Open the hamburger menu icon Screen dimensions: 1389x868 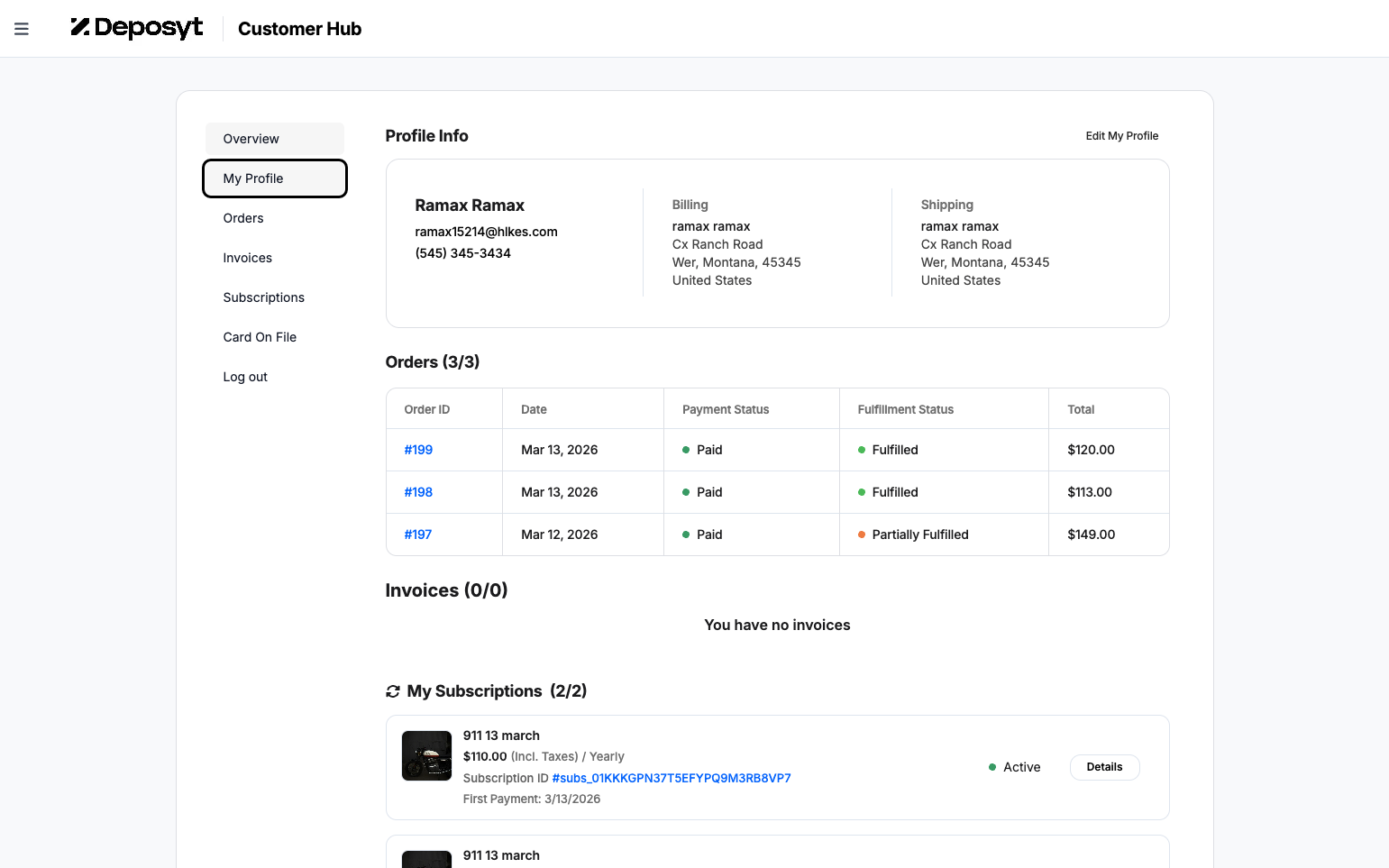coord(22,29)
